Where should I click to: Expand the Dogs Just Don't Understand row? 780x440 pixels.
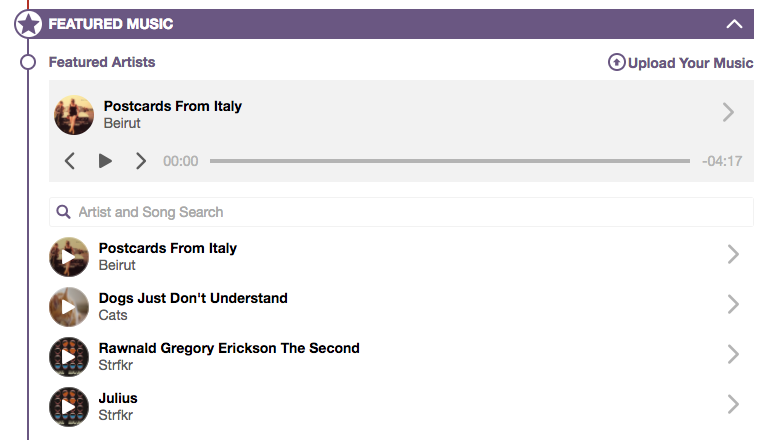733,305
